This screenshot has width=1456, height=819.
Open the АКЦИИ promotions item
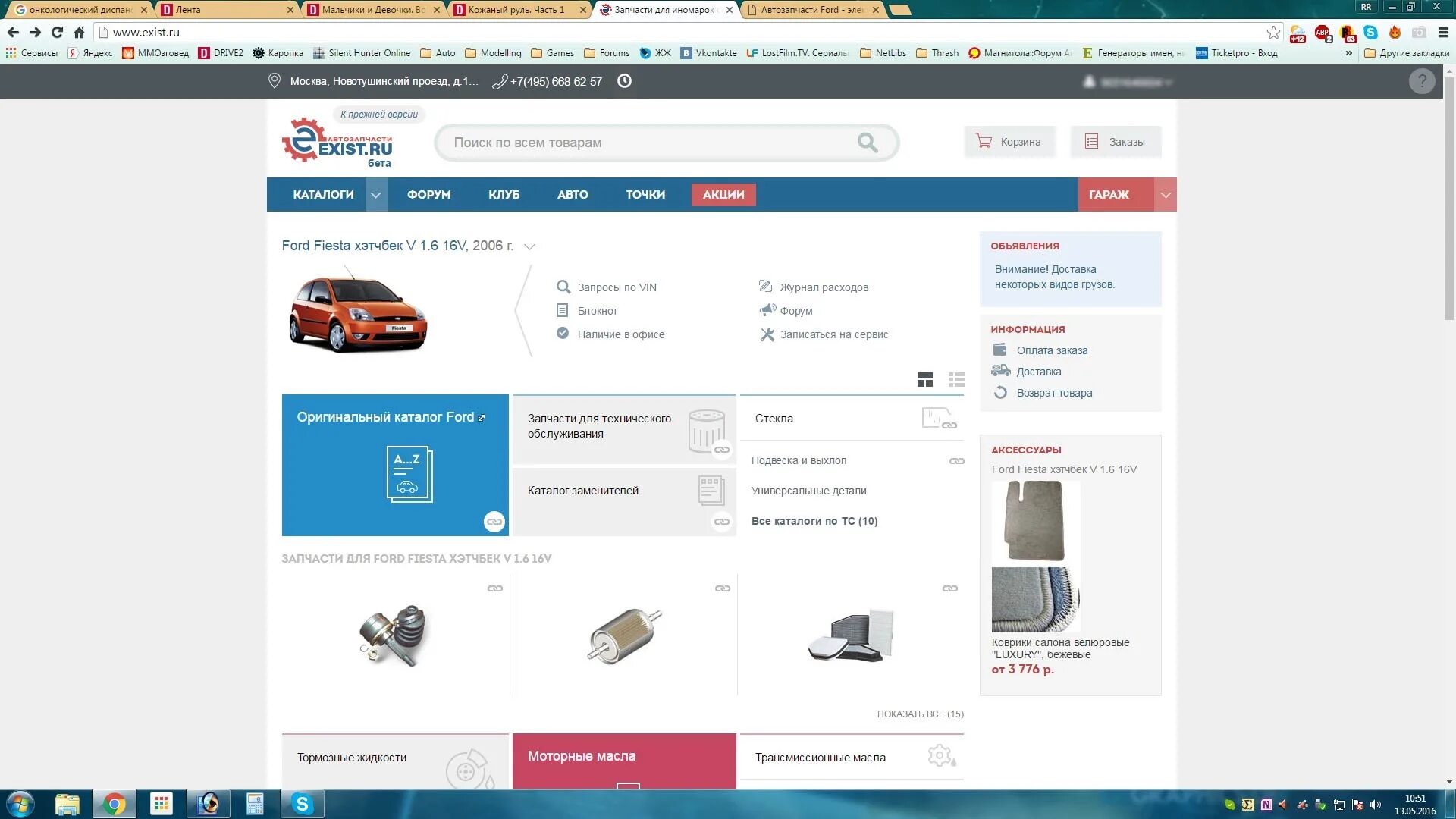(x=723, y=195)
